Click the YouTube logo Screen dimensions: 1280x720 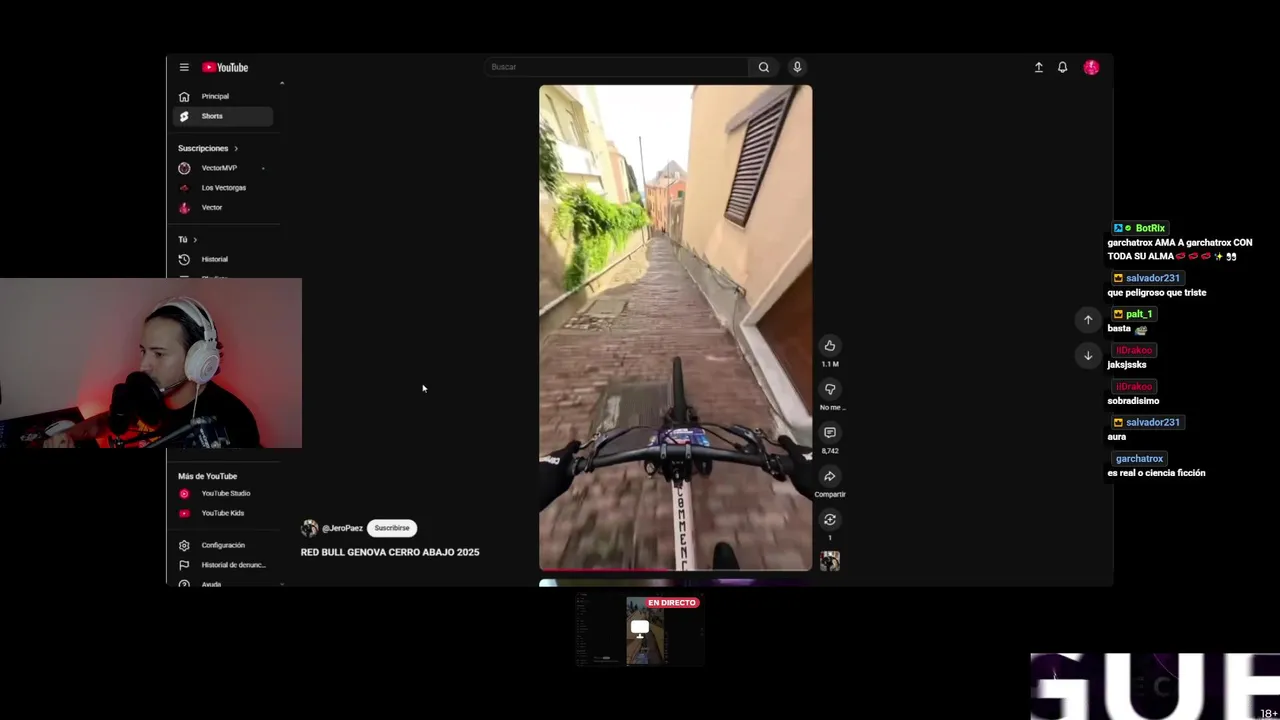coord(225,67)
